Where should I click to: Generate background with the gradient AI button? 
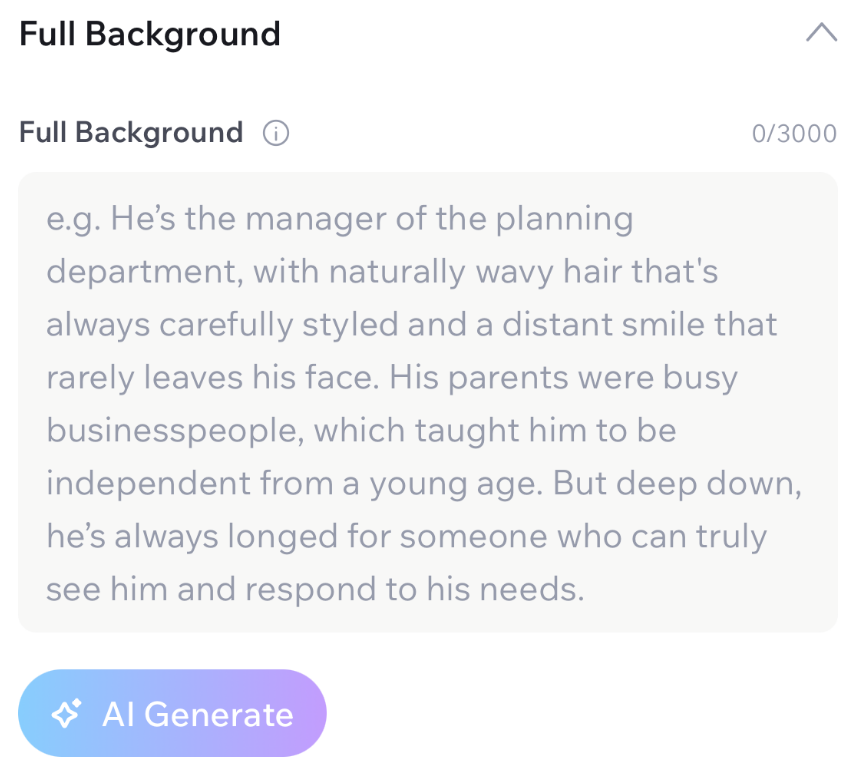(172, 713)
